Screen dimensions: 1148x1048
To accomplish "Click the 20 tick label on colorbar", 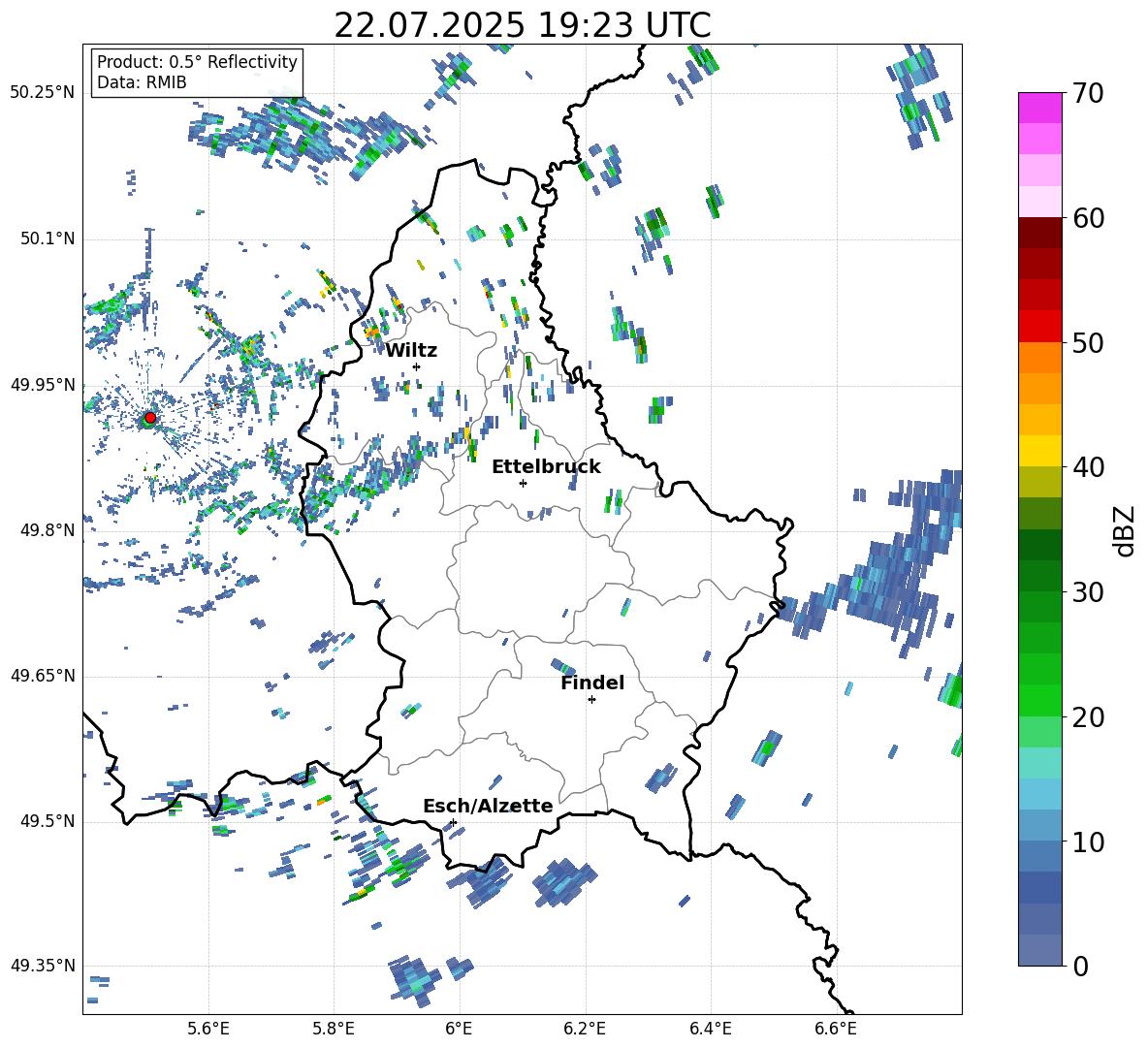I will [x=1087, y=716].
